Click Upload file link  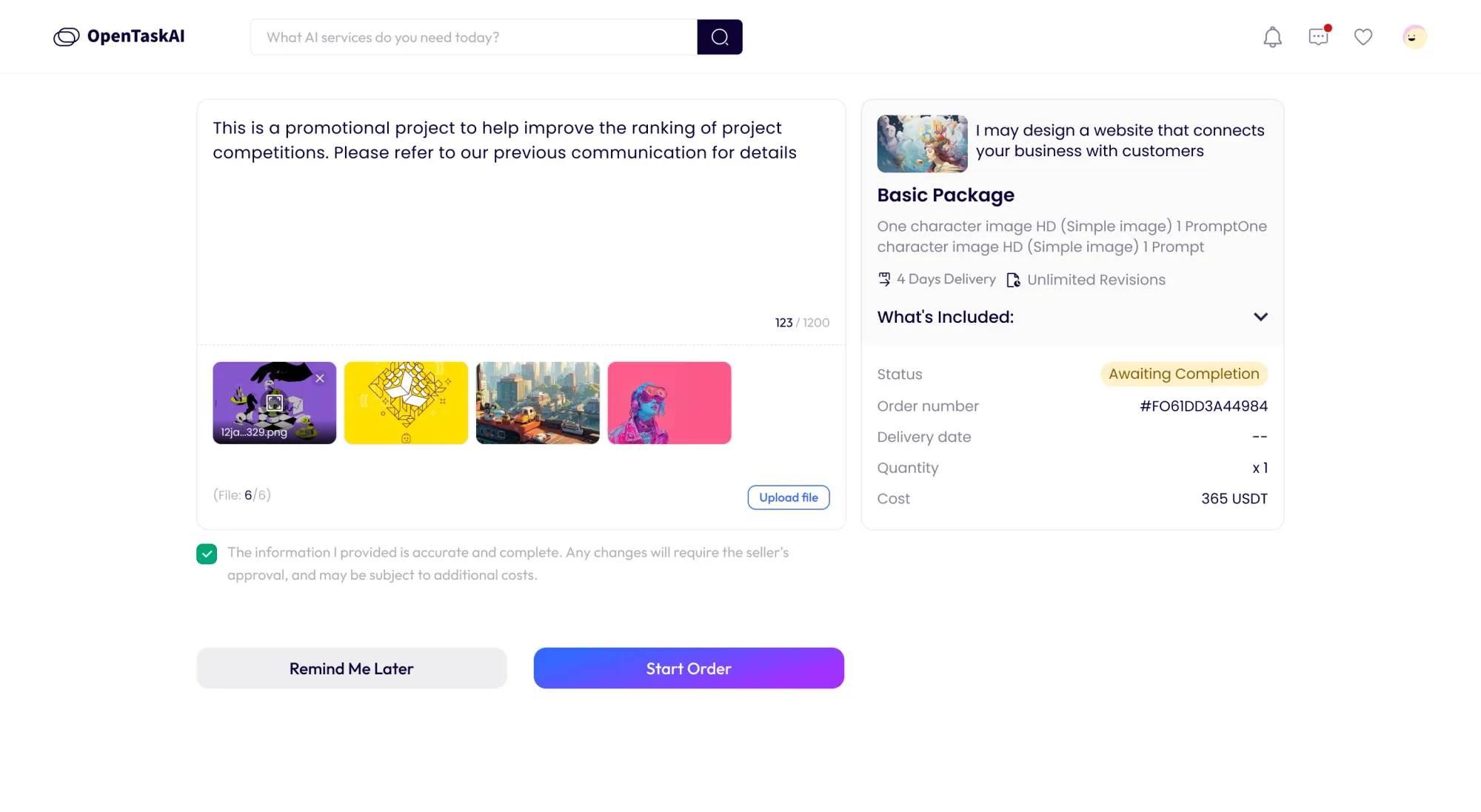pos(789,497)
